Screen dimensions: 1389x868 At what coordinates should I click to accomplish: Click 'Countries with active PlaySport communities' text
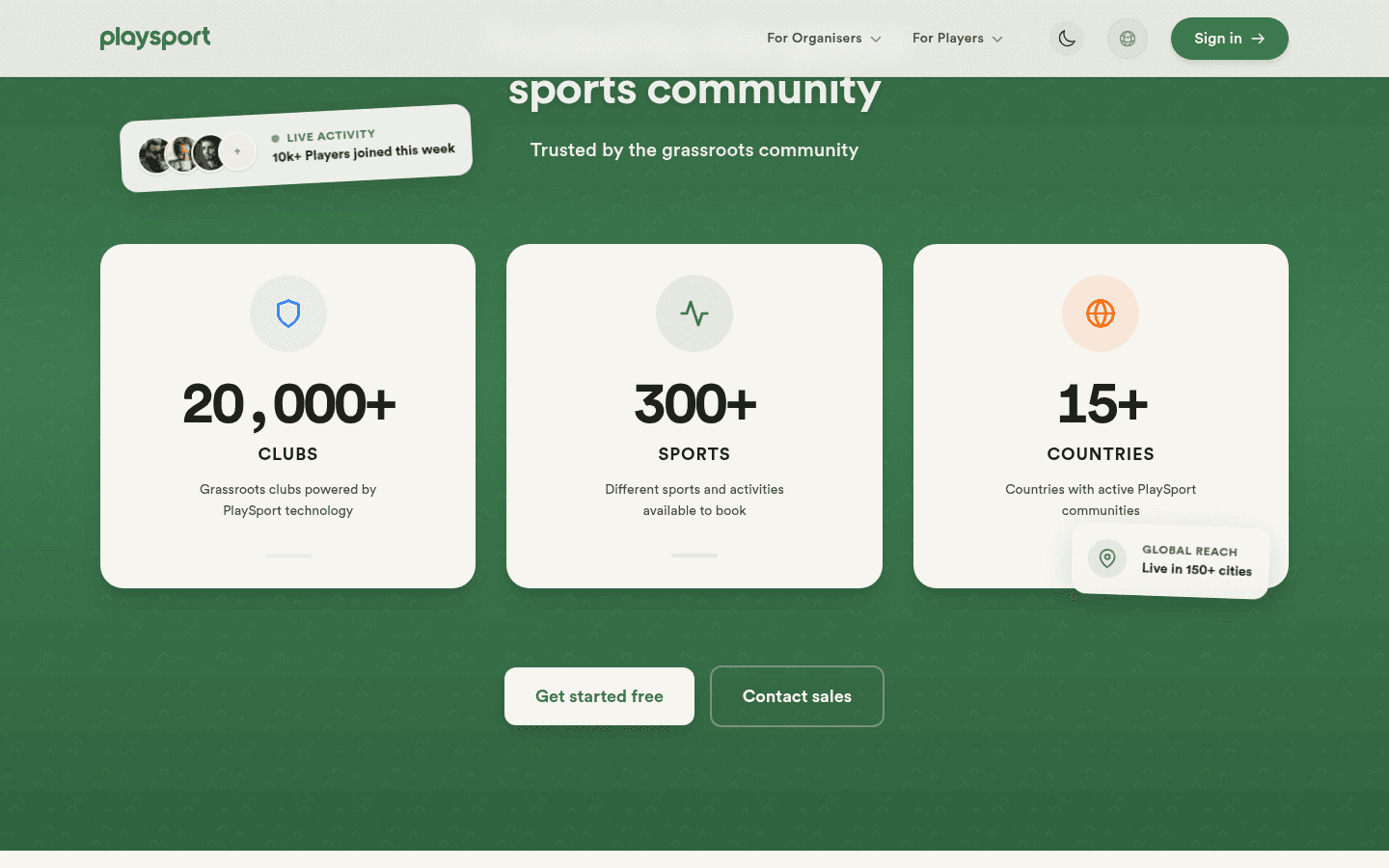point(1101,500)
